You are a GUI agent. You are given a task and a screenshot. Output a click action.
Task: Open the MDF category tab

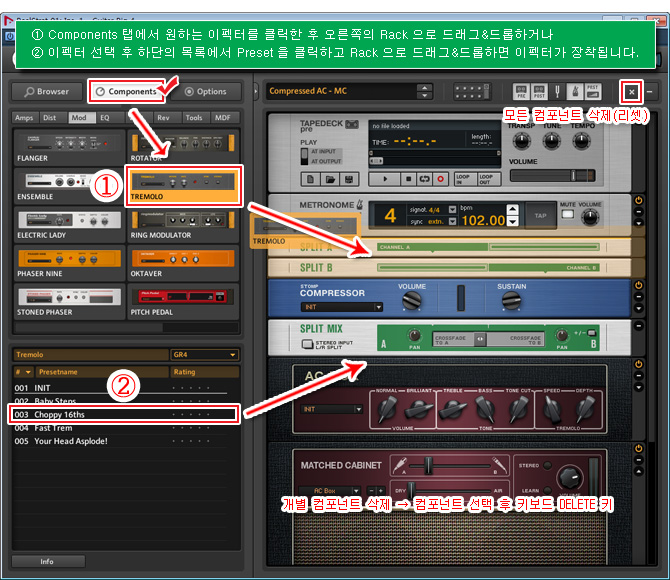pos(223,118)
